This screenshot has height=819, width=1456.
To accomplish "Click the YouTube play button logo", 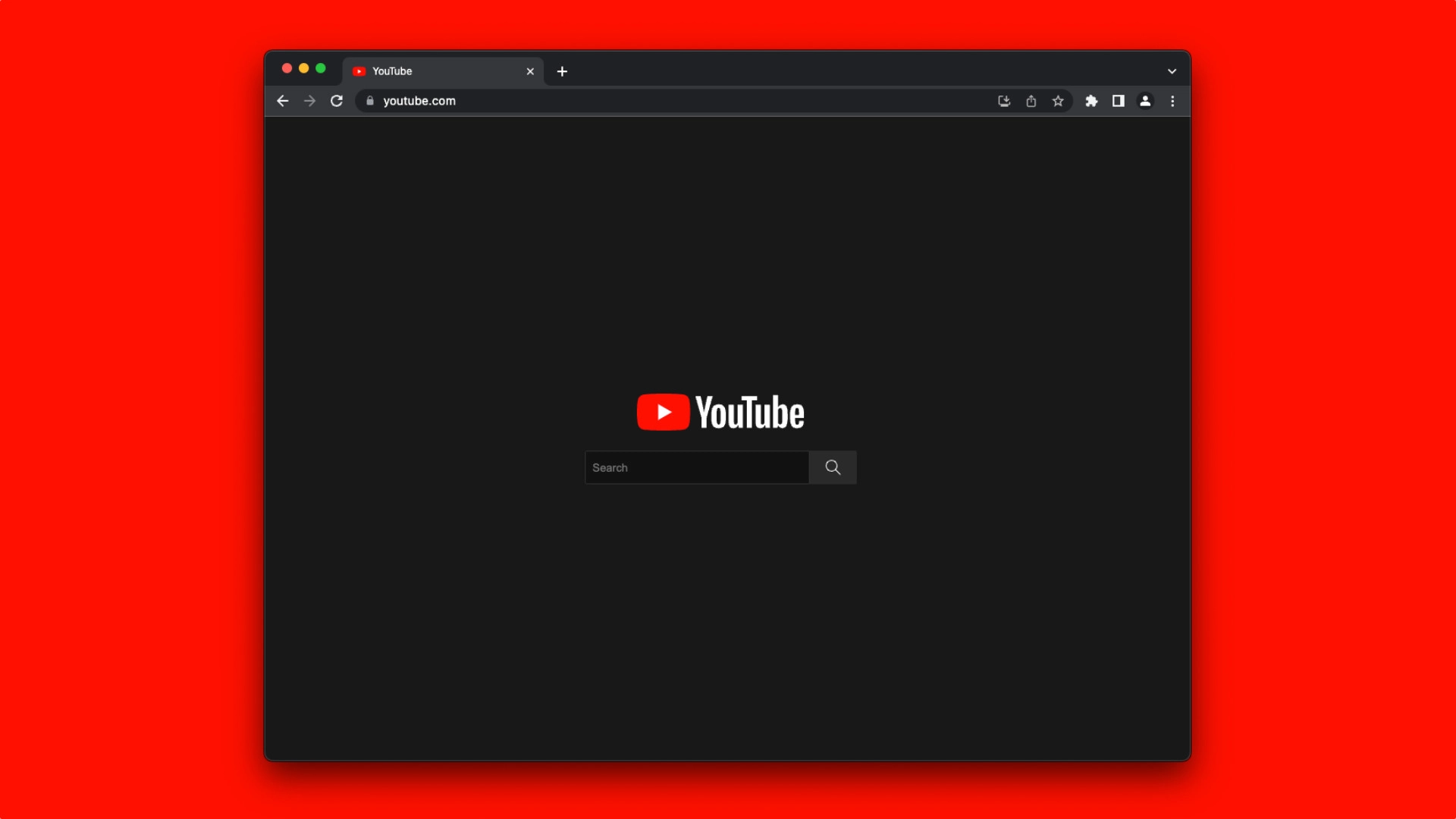I will coord(664,412).
